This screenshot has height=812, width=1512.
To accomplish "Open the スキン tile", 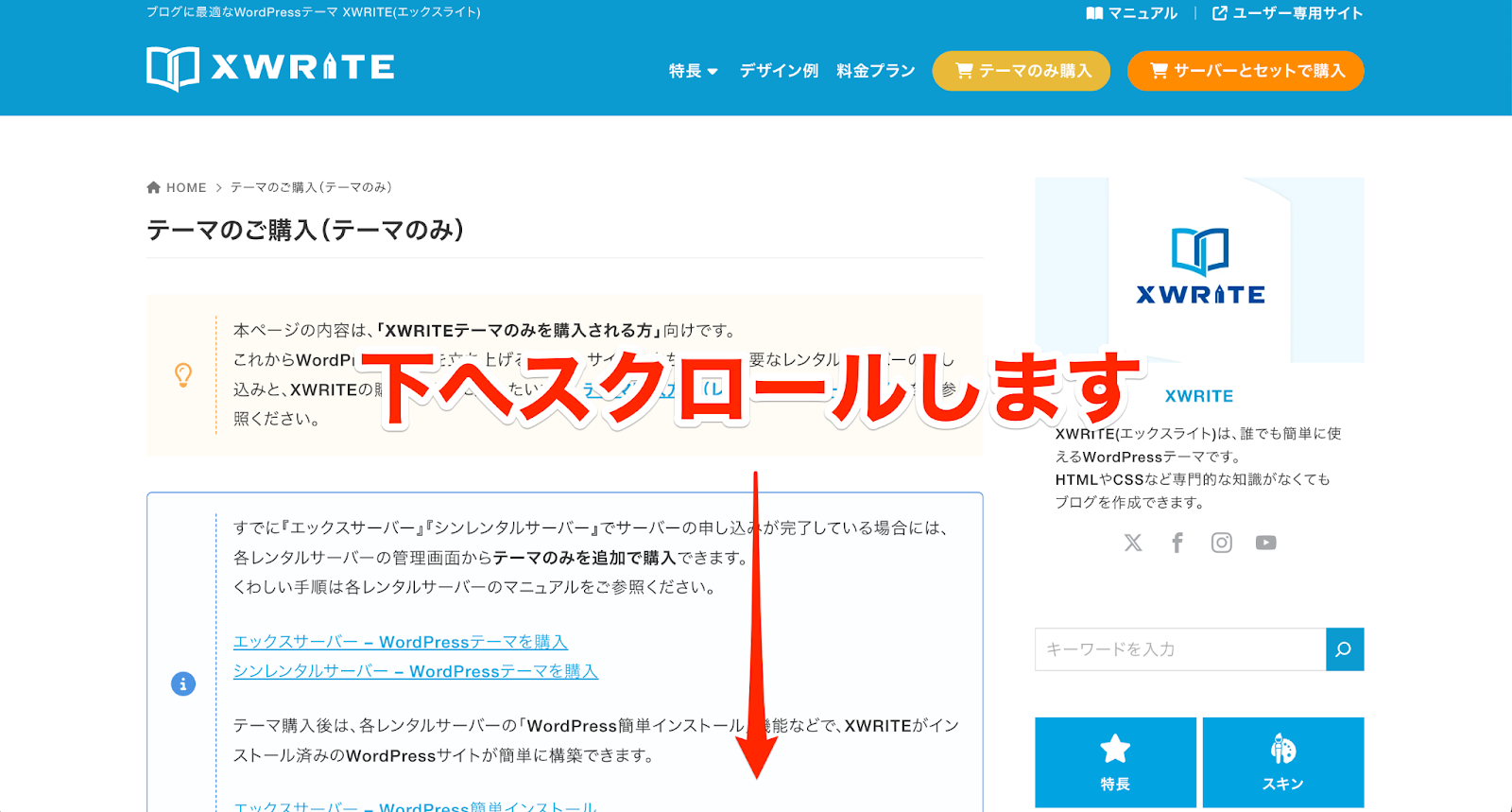I will click(x=1283, y=762).
